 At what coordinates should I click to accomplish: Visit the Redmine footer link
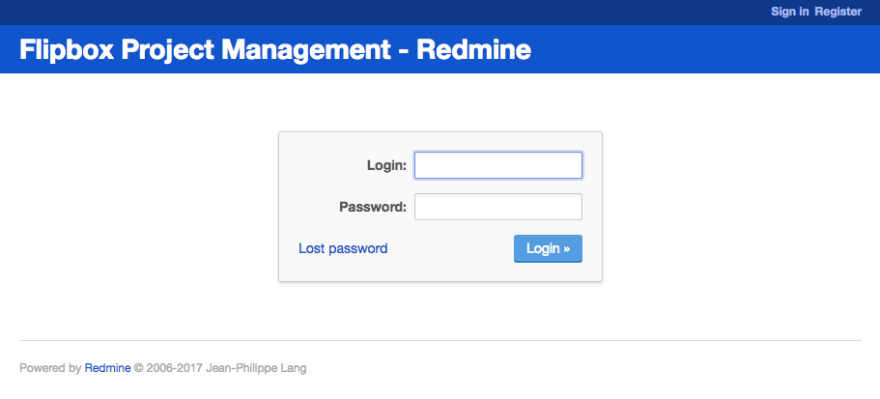pos(108,369)
